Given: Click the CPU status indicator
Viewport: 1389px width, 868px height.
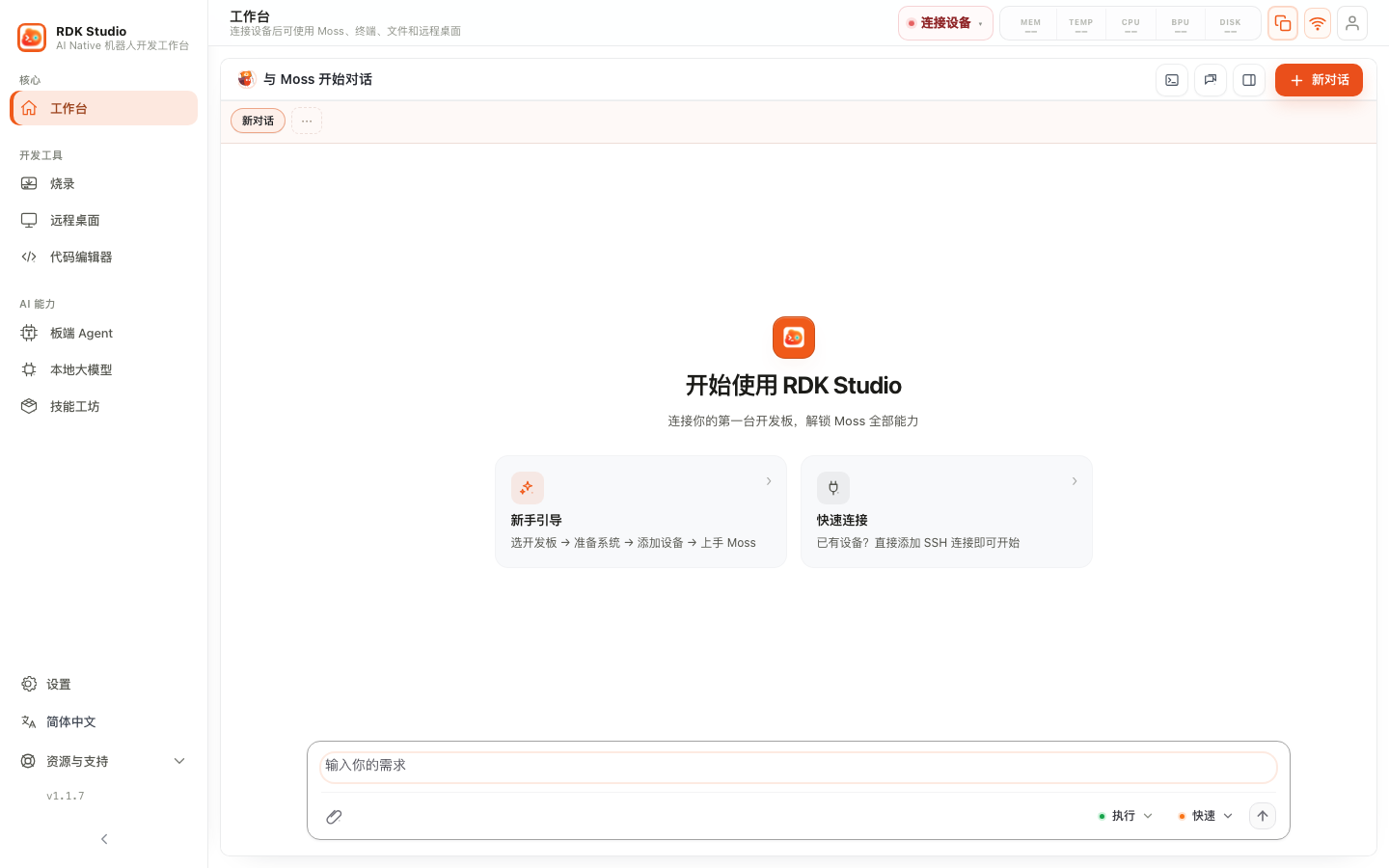Looking at the screenshot, I should coord(1130,23).
